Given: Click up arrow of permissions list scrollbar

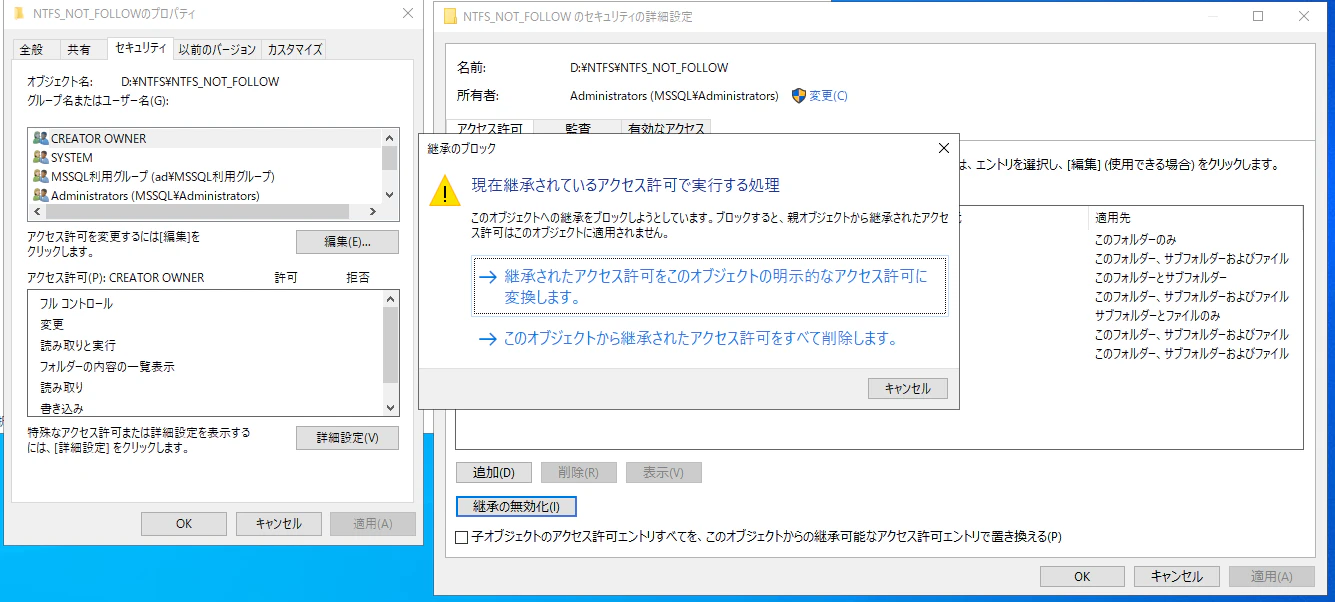Looking at the screenshot, I should click(390, 299).
